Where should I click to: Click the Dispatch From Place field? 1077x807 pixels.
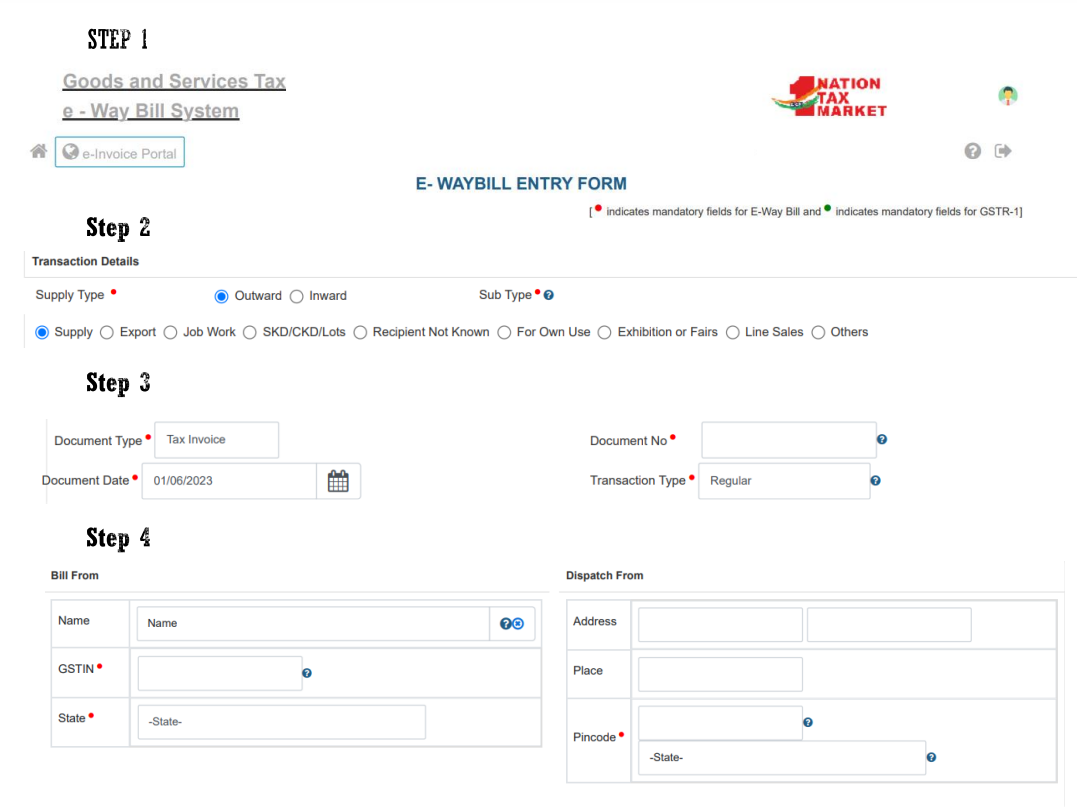click(x=720, y=674)
